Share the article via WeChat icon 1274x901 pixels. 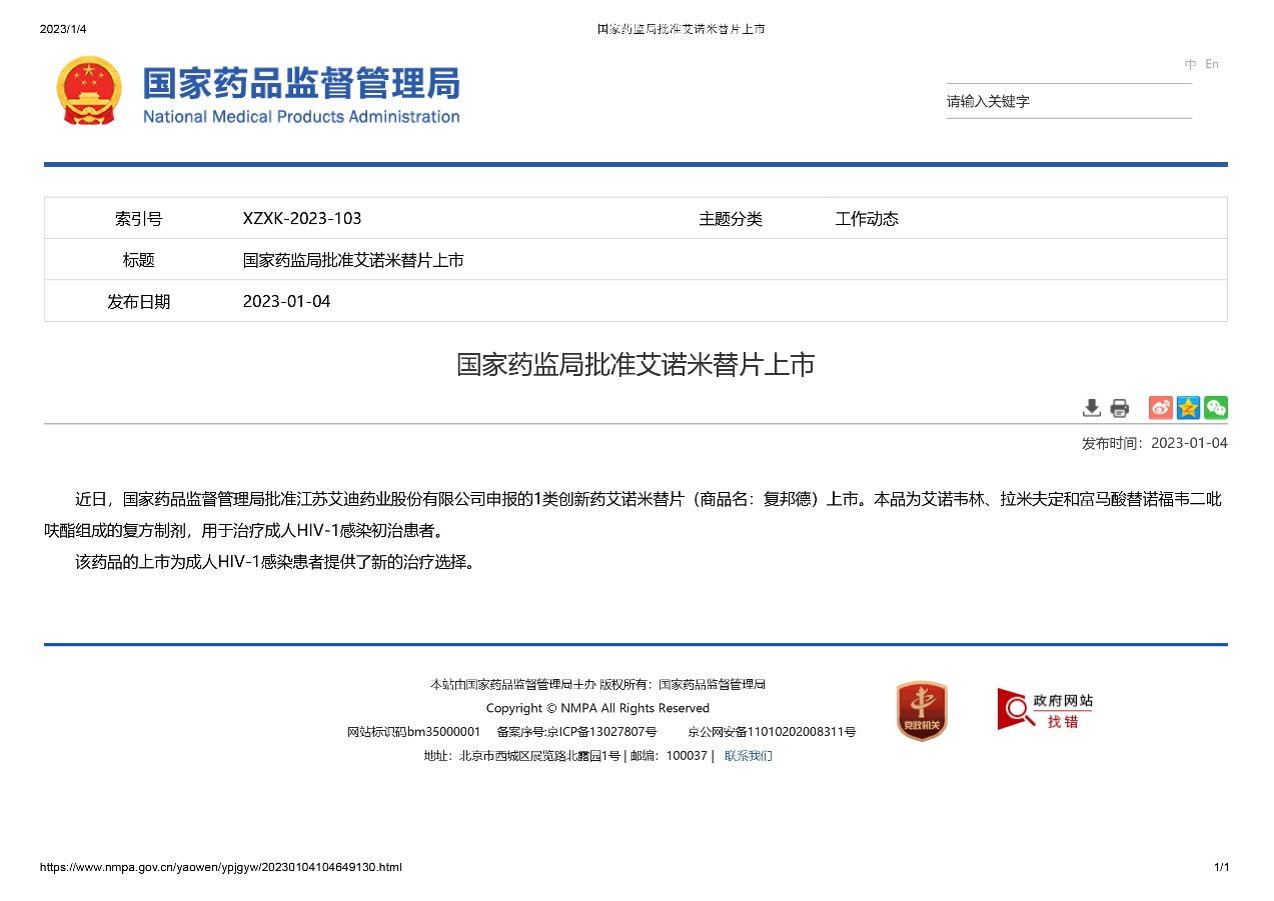[x=1215, y=408]
